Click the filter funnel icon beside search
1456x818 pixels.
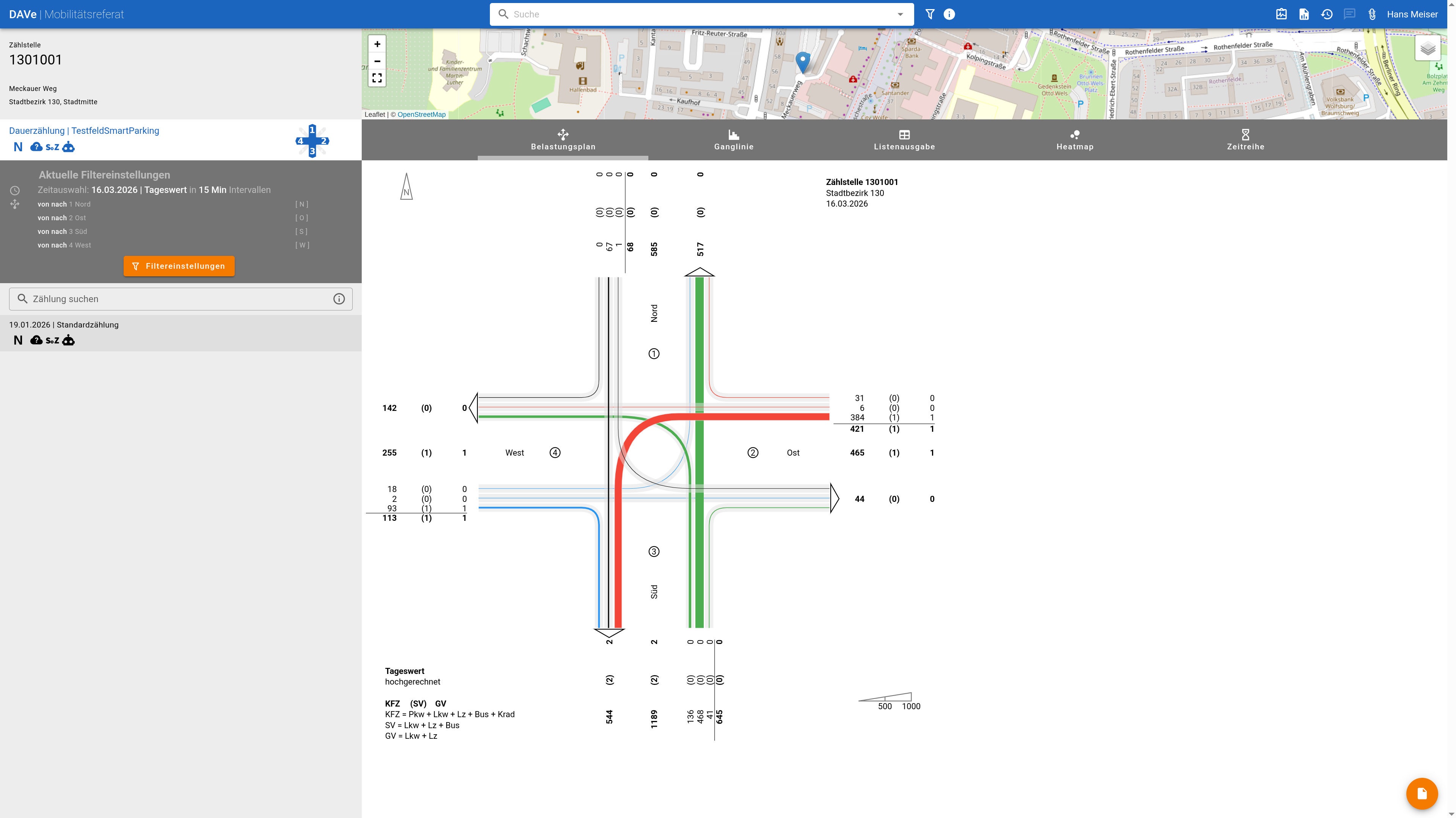tap(930, 14)
